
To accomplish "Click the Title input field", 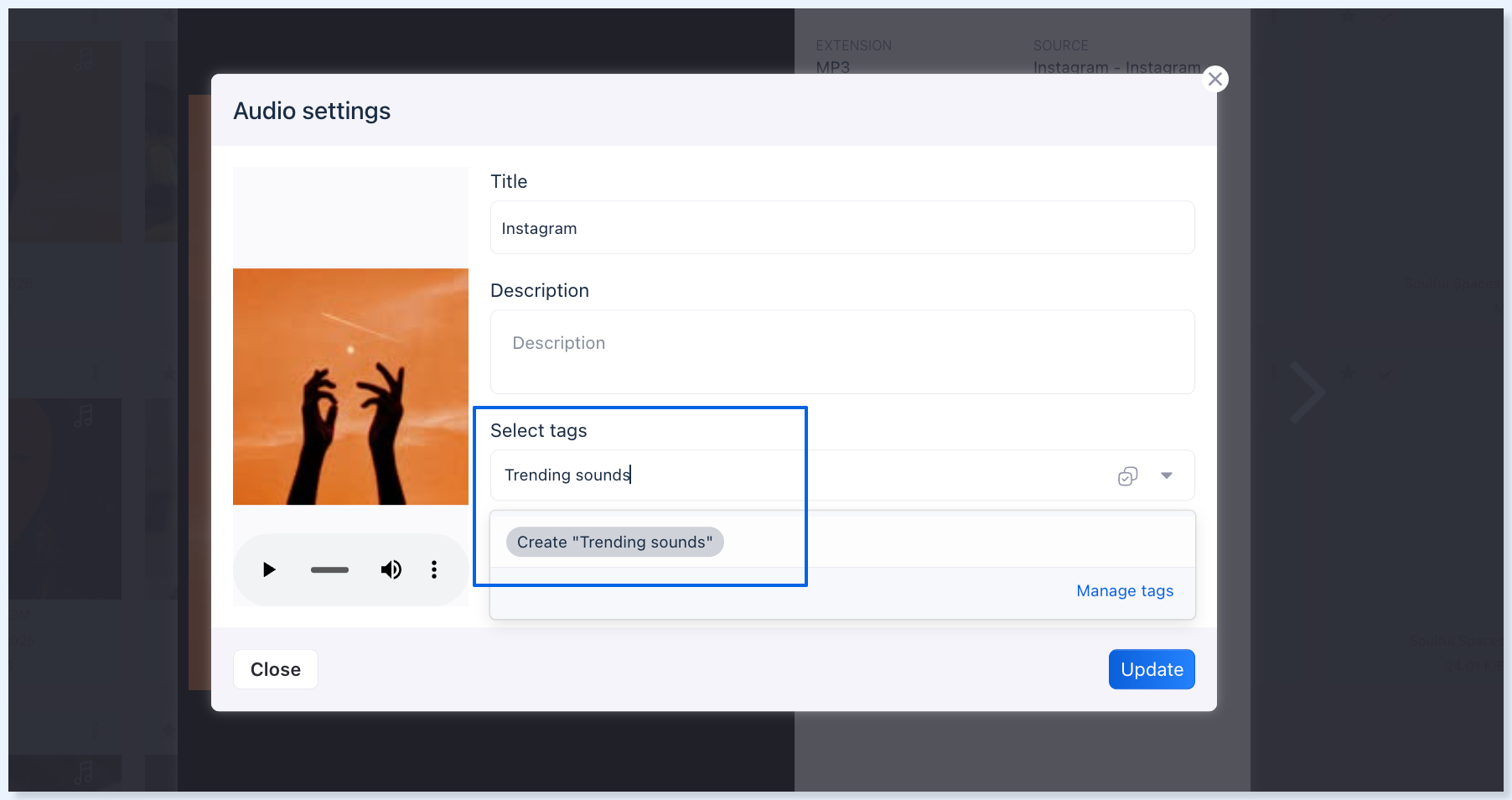I will (842, 228).
